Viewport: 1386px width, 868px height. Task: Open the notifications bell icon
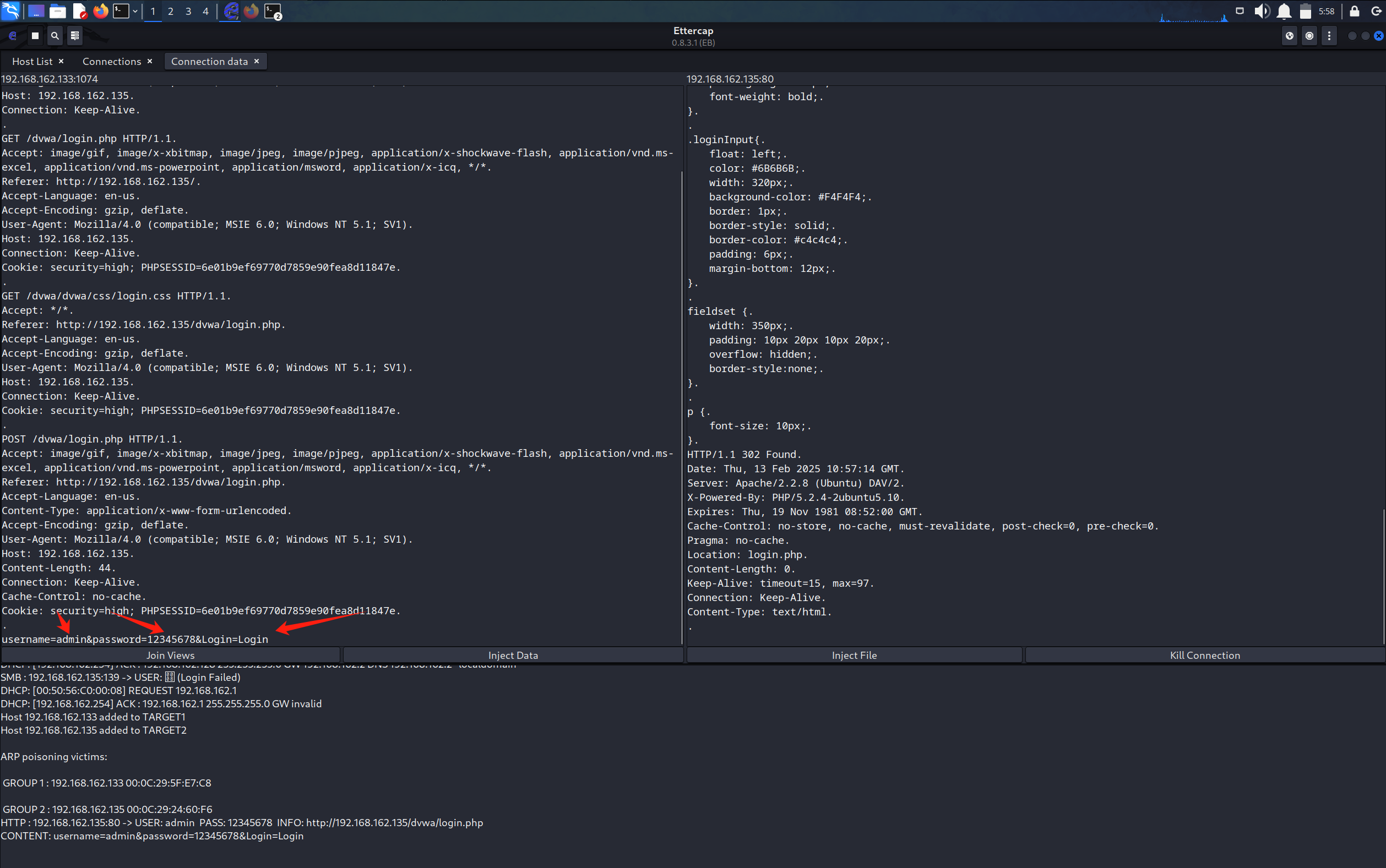(1284, 11)
